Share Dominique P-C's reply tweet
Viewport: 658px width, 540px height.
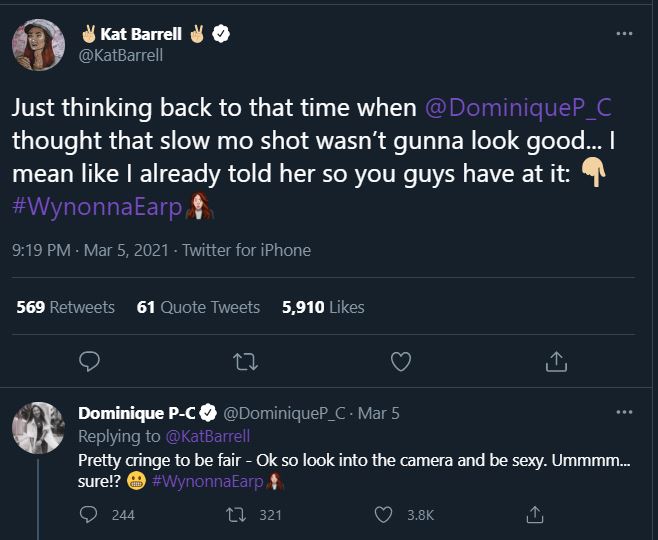pos(535,514)
